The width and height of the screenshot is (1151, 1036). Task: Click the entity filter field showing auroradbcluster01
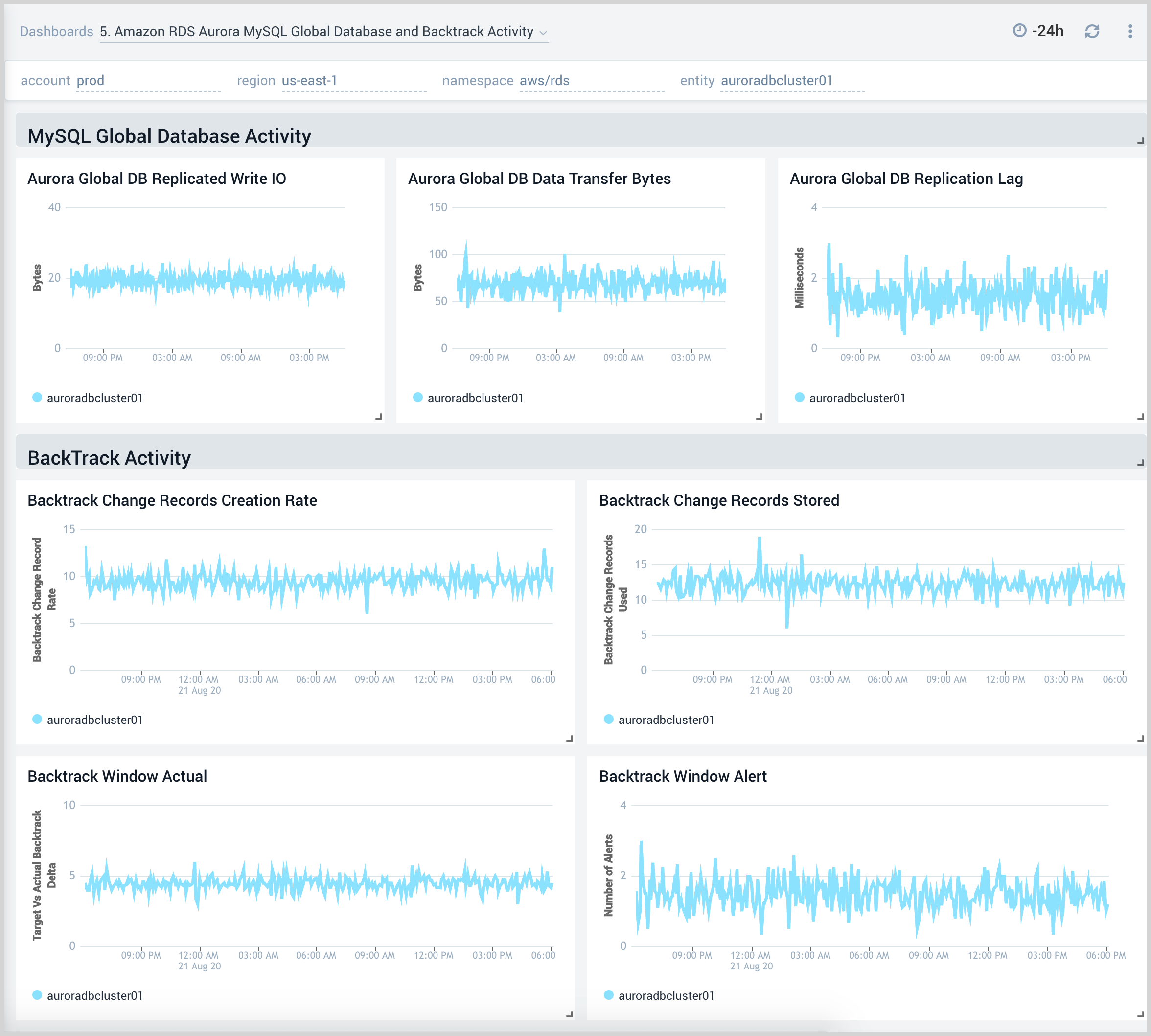[776, 80]
